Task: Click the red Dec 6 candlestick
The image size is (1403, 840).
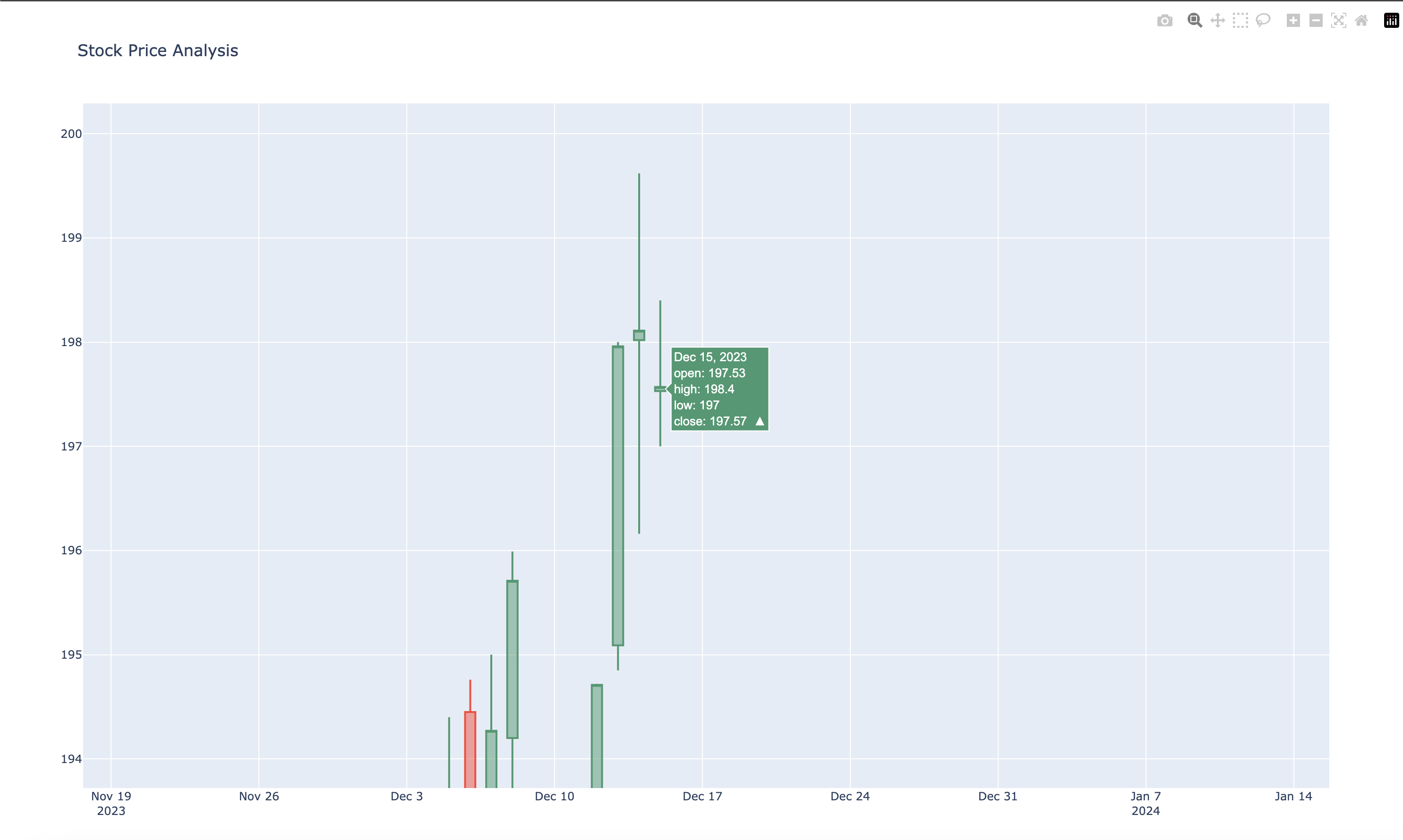Action: point(470,749)
